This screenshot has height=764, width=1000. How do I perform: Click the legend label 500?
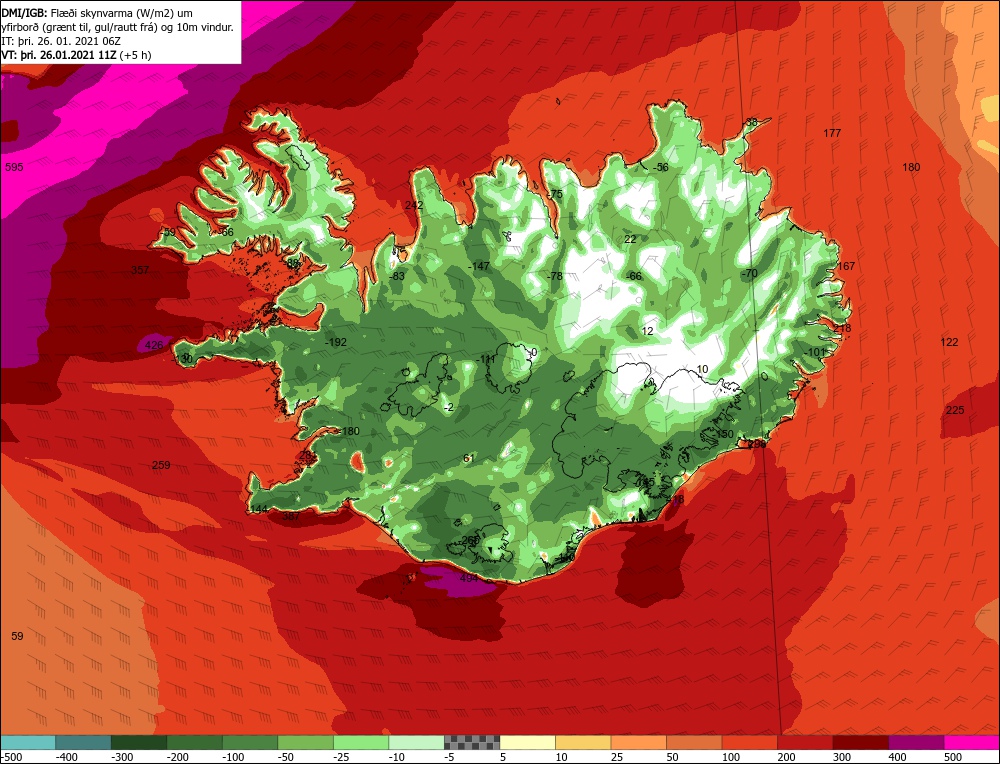click(953, 757)
